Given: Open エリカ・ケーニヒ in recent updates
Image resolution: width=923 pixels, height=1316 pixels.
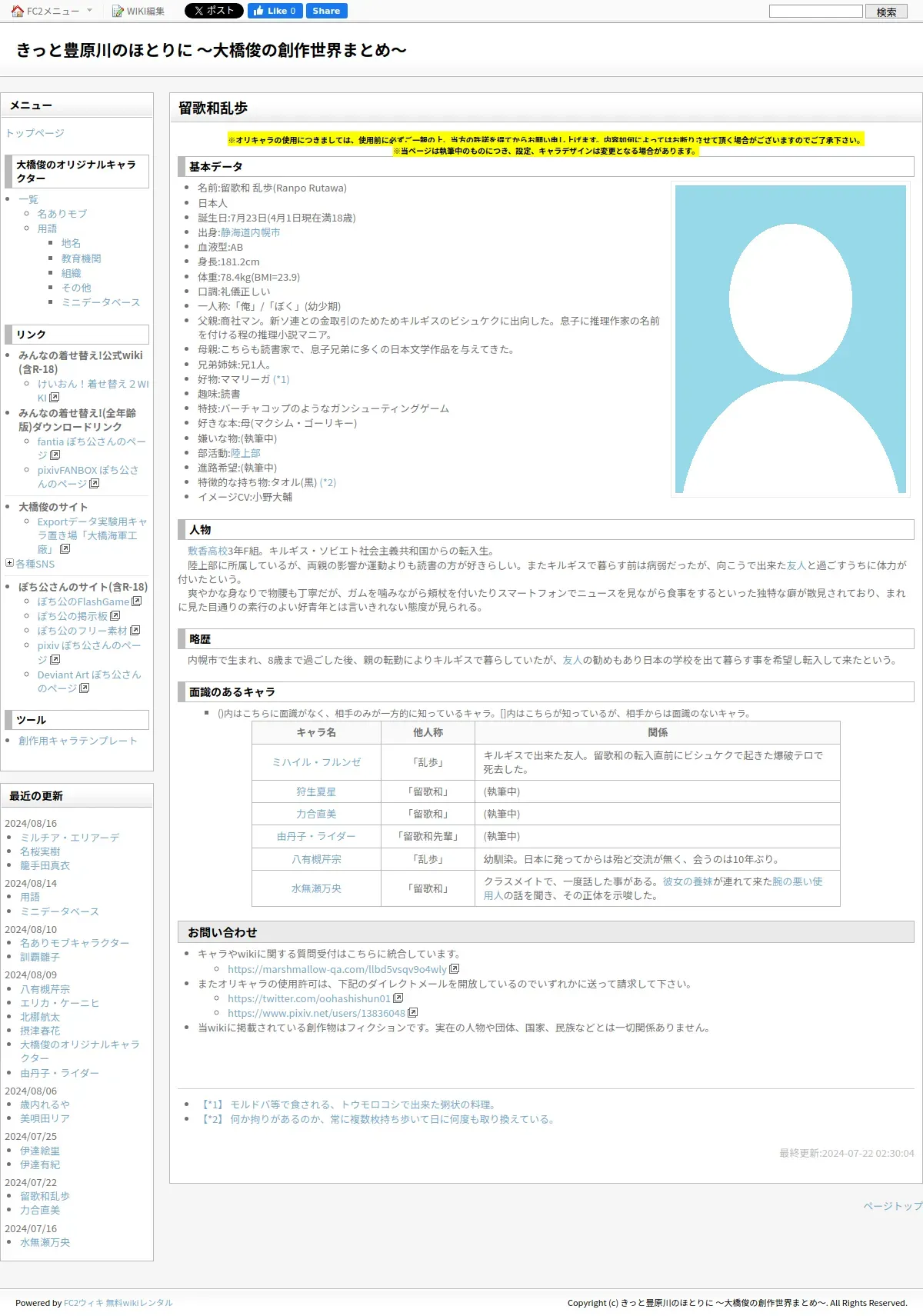Looking at the screenshot, I should 60,1003.
